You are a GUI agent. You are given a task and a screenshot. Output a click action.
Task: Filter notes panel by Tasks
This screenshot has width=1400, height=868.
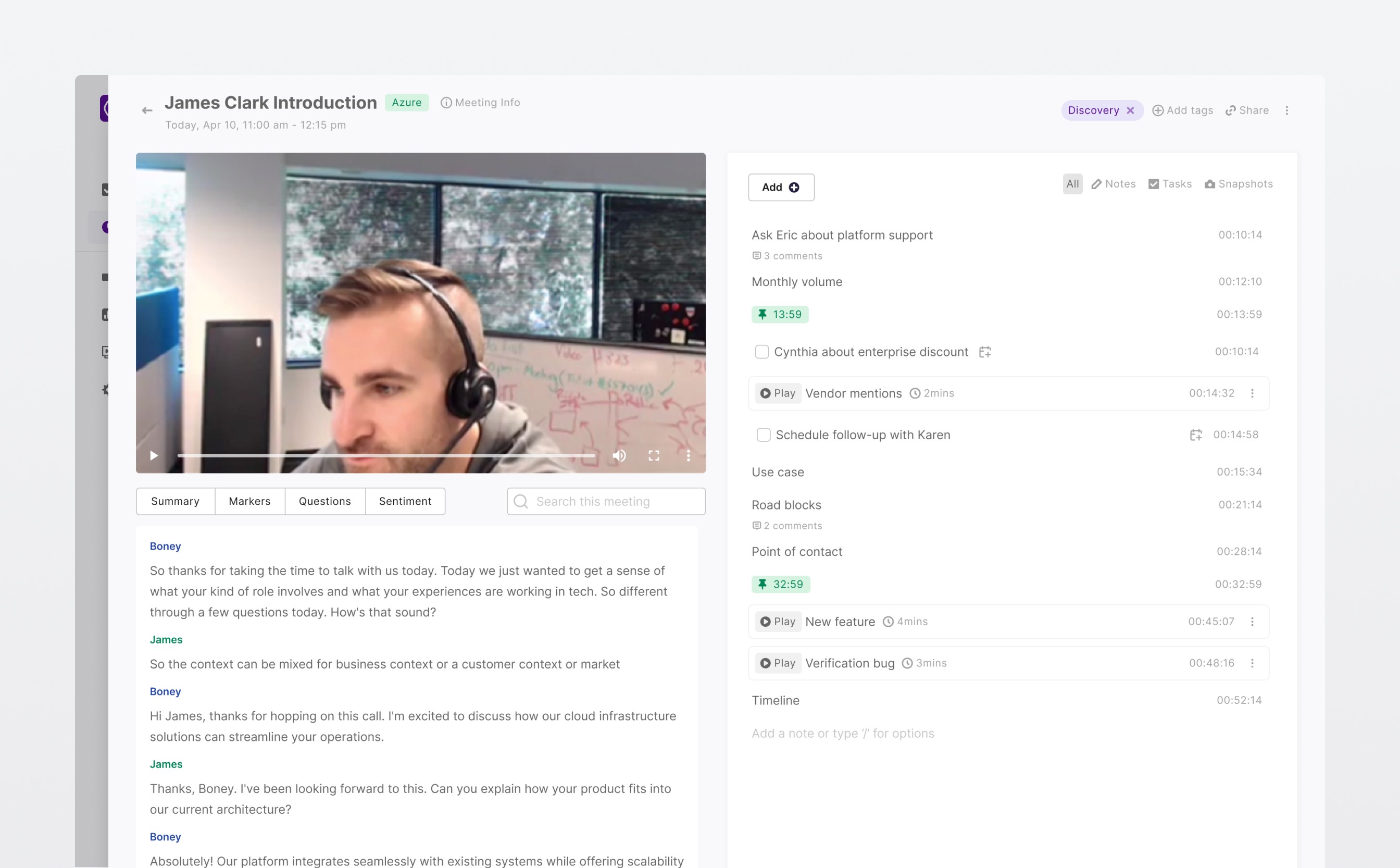tap(1170, 184)
